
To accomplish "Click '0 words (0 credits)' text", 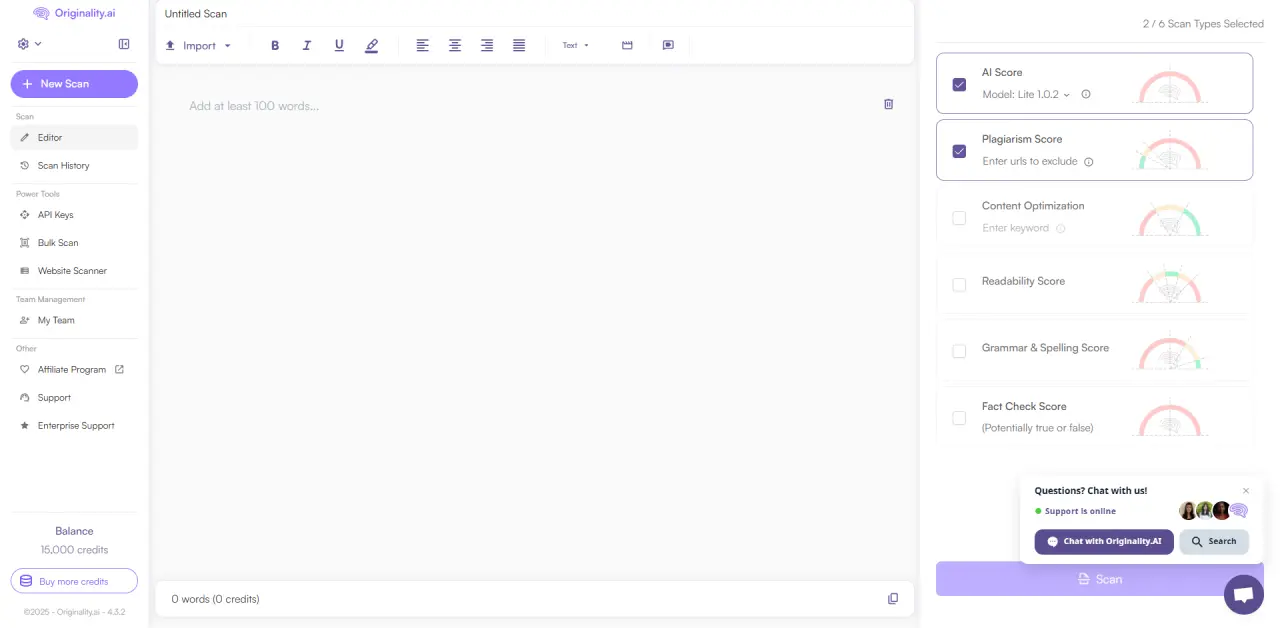I will pos(215,599).
